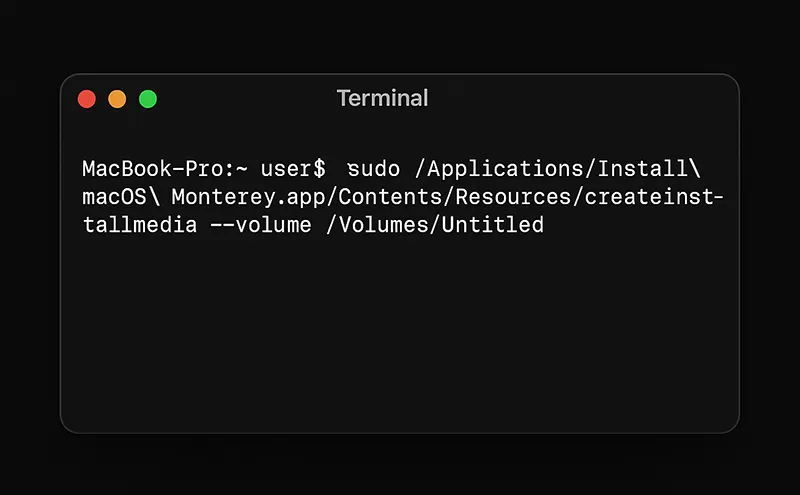Image resolution: width=800 pixels, height=495 pixels.
Task: Click the yellow minimize window button
Action: tap(117, 99)
